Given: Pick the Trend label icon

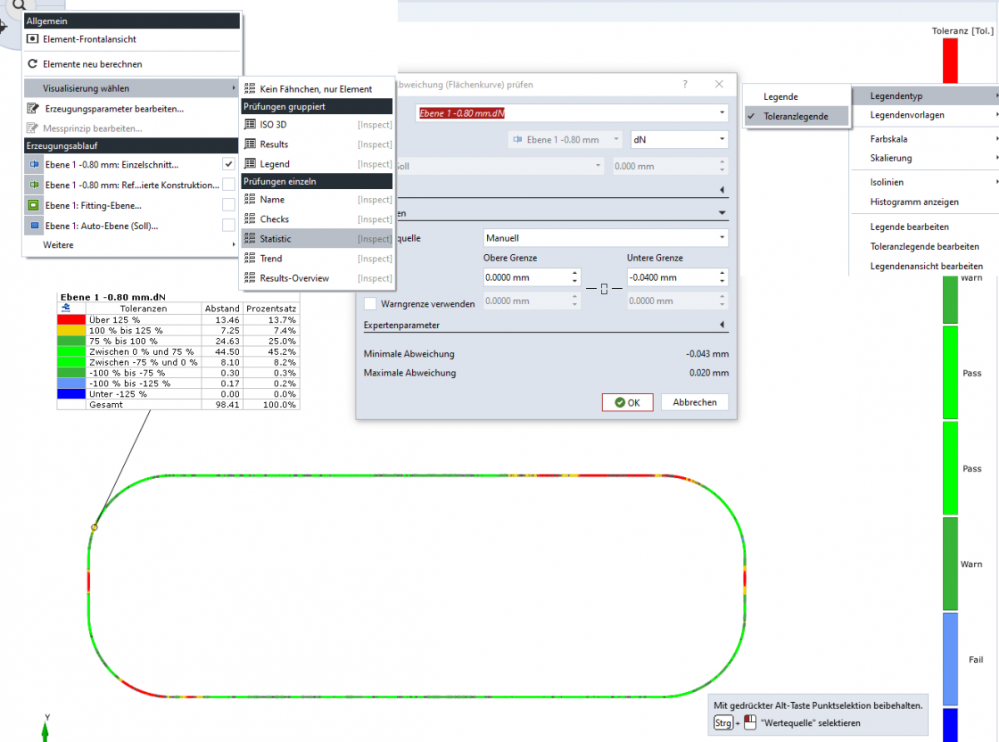Looking at the screenshot, I should tap(250, 258).
